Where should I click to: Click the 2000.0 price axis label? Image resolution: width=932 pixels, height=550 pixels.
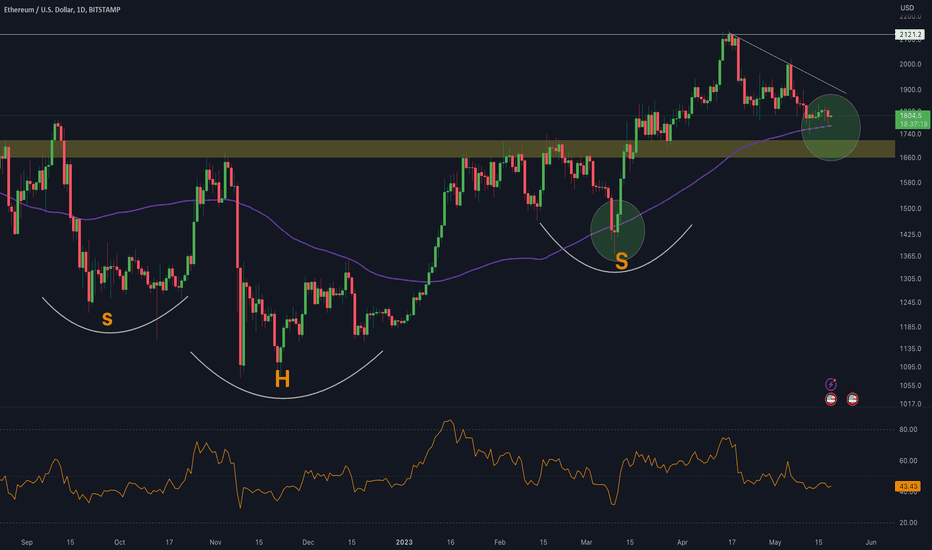(910, 65)
